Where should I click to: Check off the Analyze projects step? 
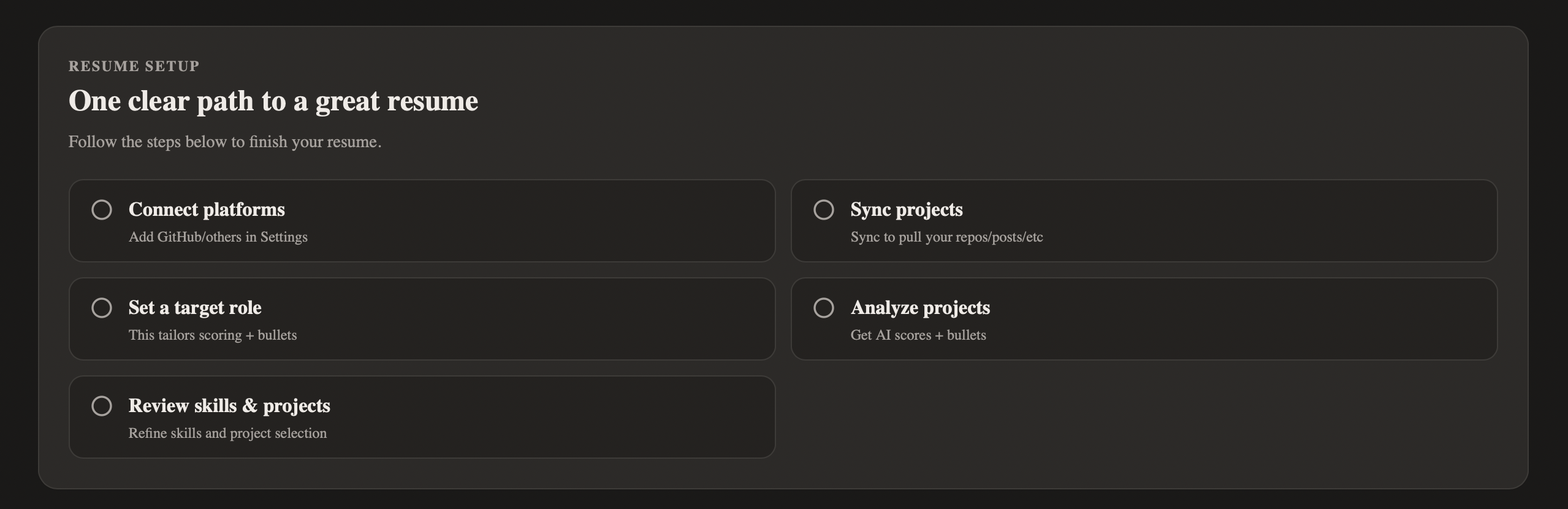point(824,308)
